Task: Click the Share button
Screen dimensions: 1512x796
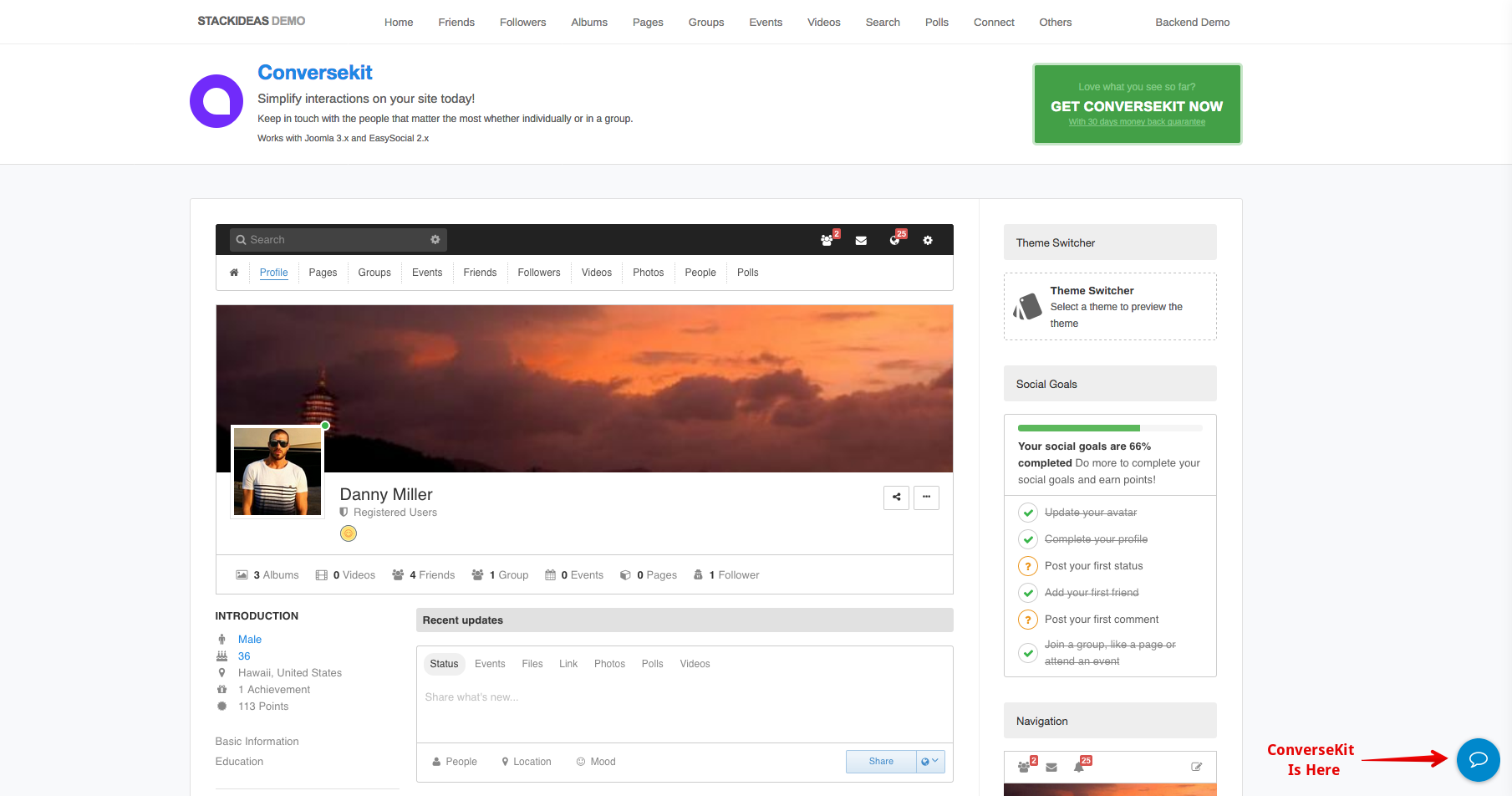Action: coord(881,762)
